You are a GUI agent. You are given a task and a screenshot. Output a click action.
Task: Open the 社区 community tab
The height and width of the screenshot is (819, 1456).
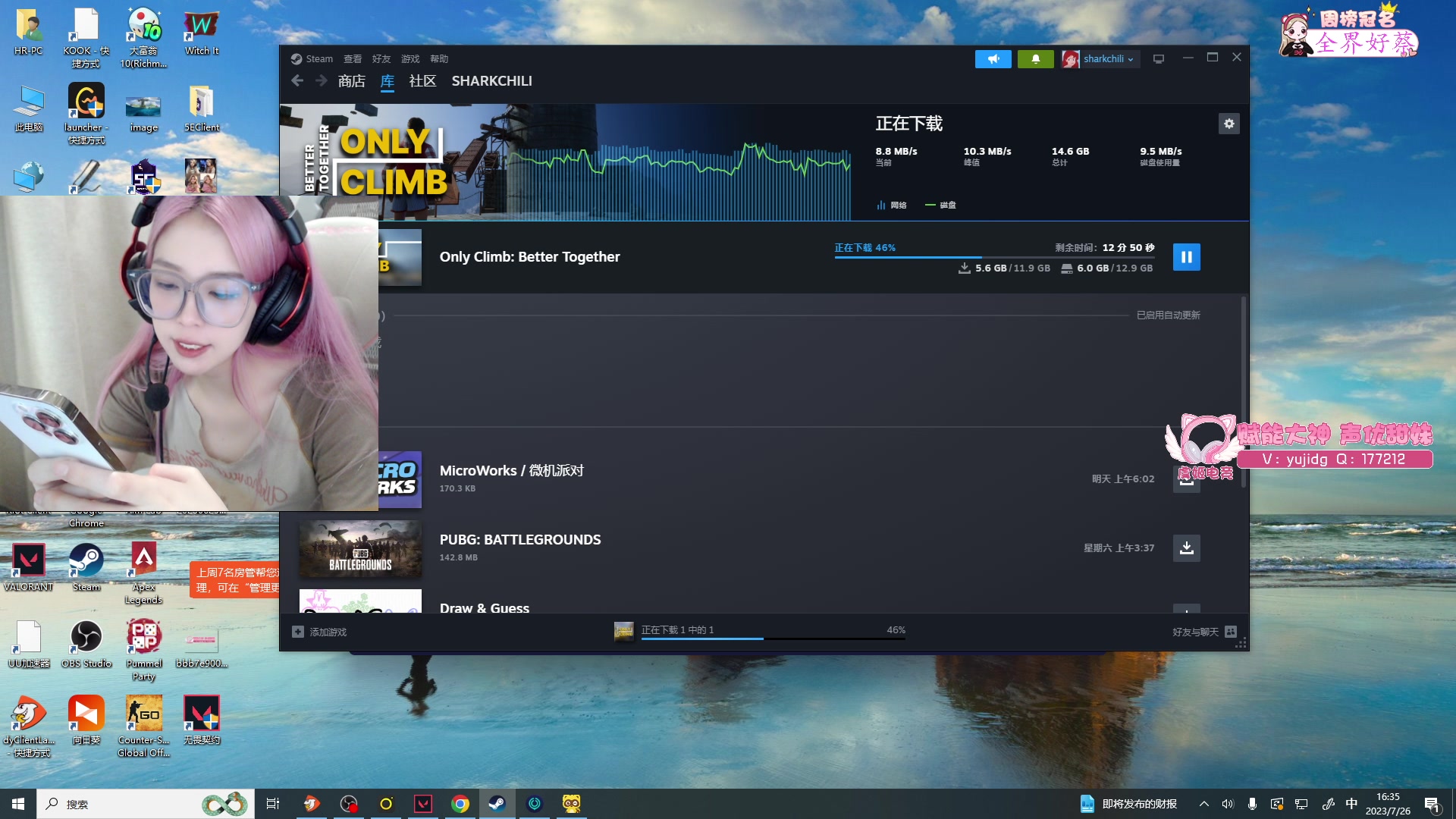[422, 81]
